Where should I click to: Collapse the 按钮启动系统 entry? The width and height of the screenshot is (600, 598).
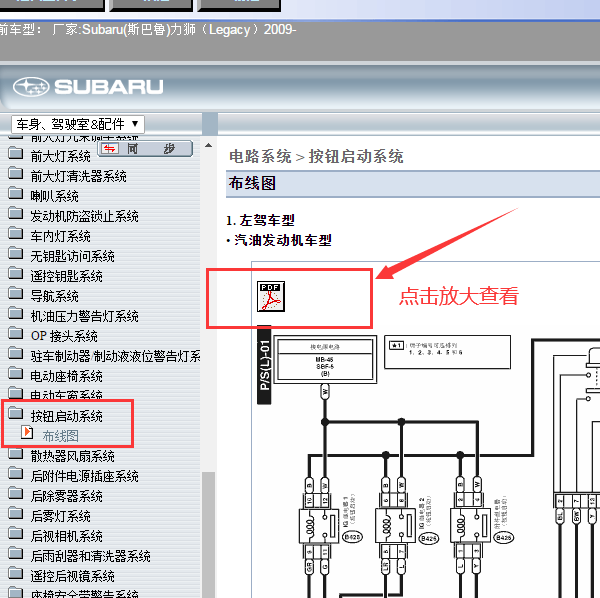click(x=67, y=416)
